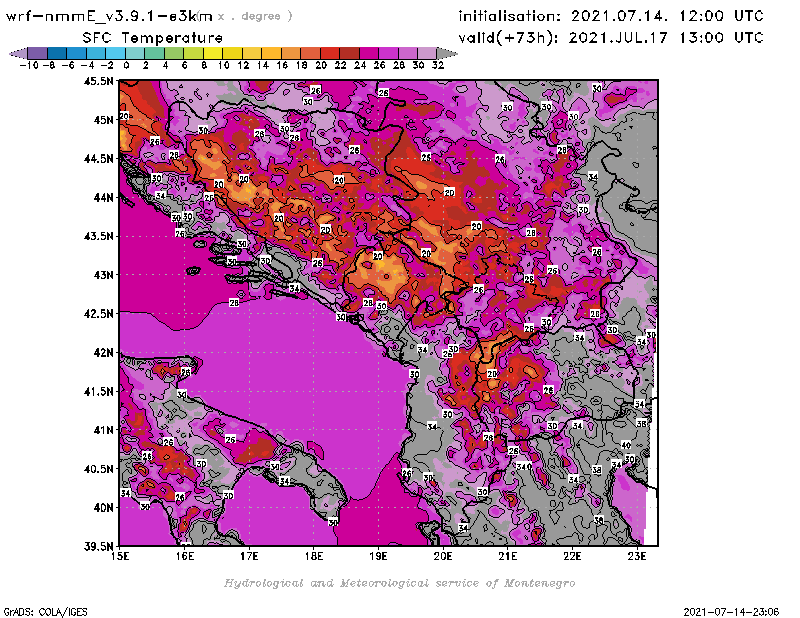This screenshot has height=618, width=800.
Task: Click the model name 'wrf-nmmE_v3.9.1-e3km'
Action: 109,16
